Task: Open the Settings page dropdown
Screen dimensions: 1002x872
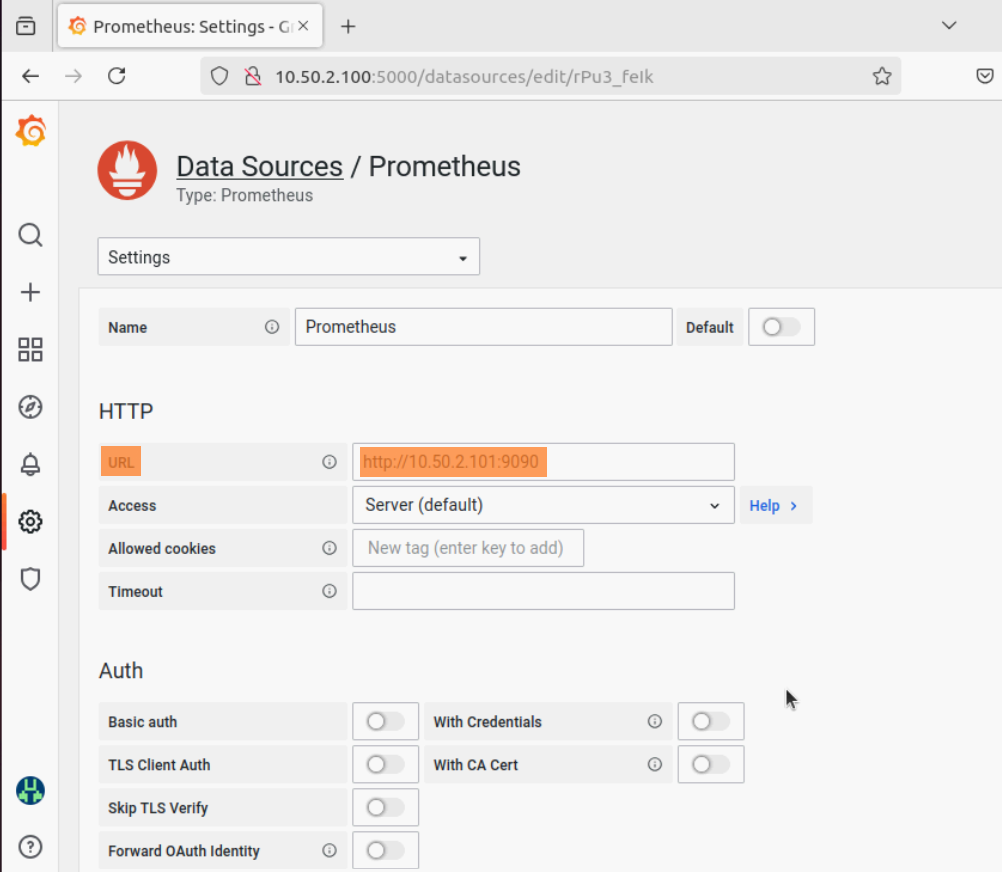Action: [288, 257]
